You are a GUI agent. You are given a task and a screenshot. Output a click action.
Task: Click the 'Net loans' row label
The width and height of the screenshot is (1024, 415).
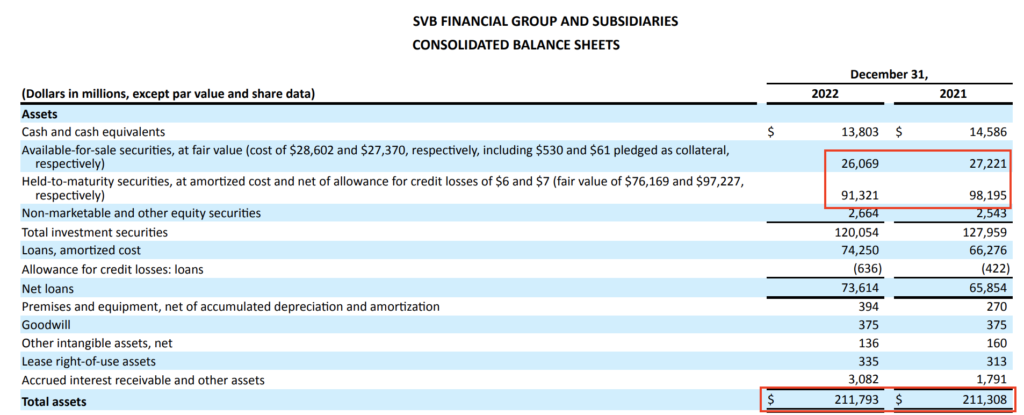tap(48, 288)
